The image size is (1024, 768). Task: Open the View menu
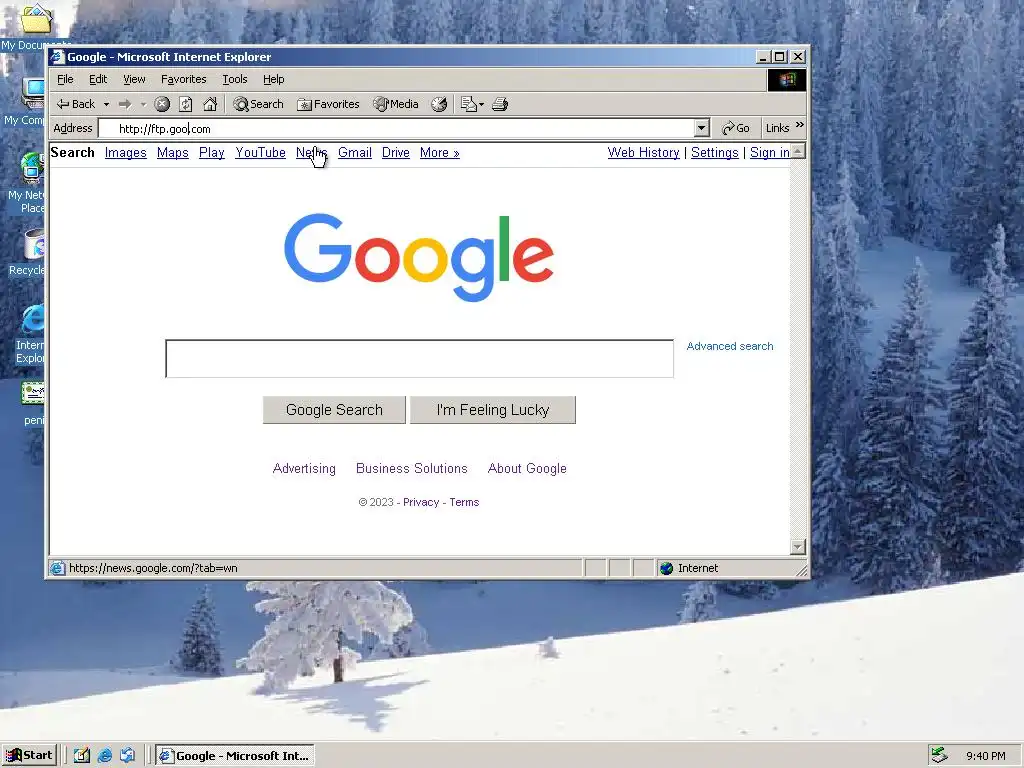(x=134, y=79)
